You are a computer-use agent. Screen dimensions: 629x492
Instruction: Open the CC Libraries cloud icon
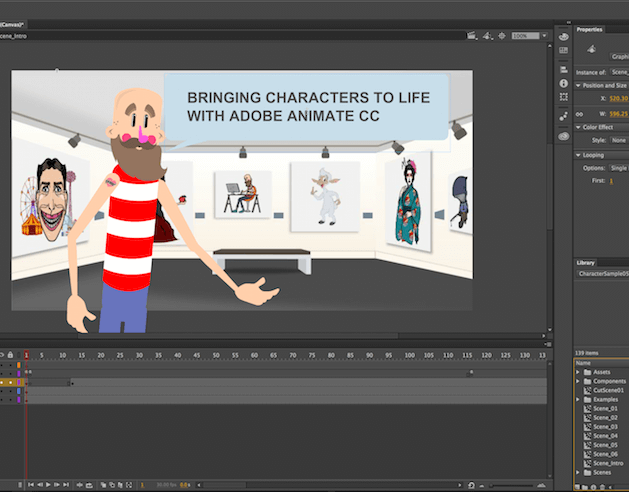pyautogui.click(x=564, y=136)
